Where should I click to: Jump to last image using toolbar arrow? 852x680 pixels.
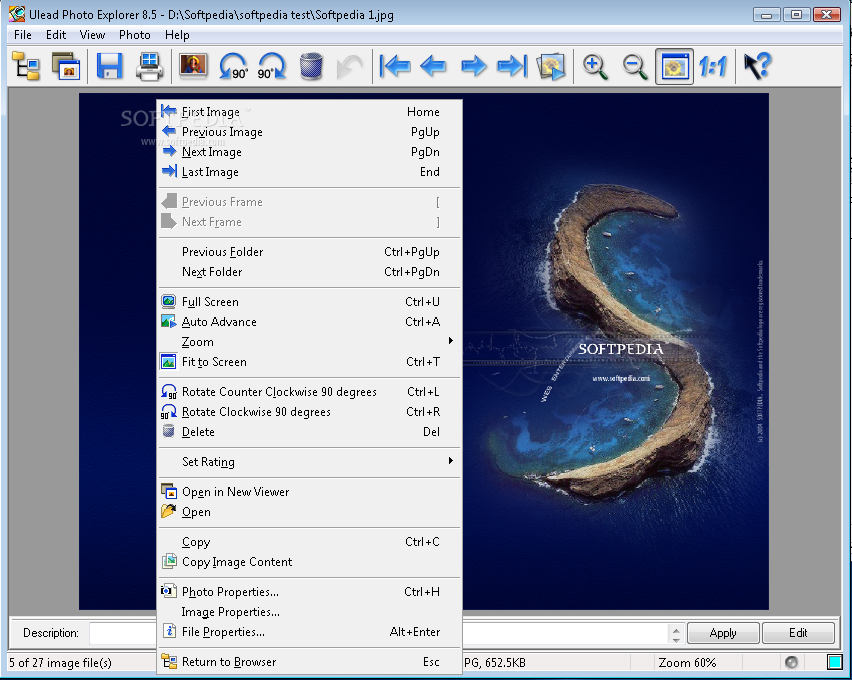coord(512,66)
